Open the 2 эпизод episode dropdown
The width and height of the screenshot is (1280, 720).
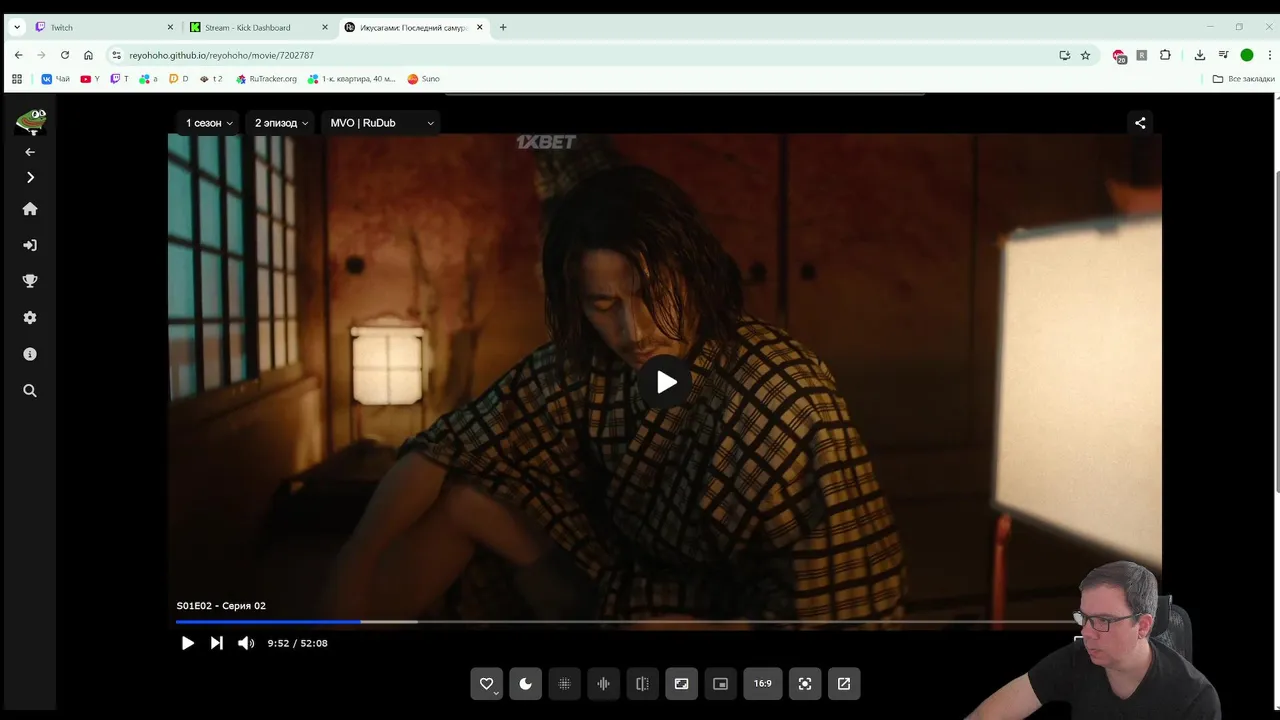(x=281, y=123)
